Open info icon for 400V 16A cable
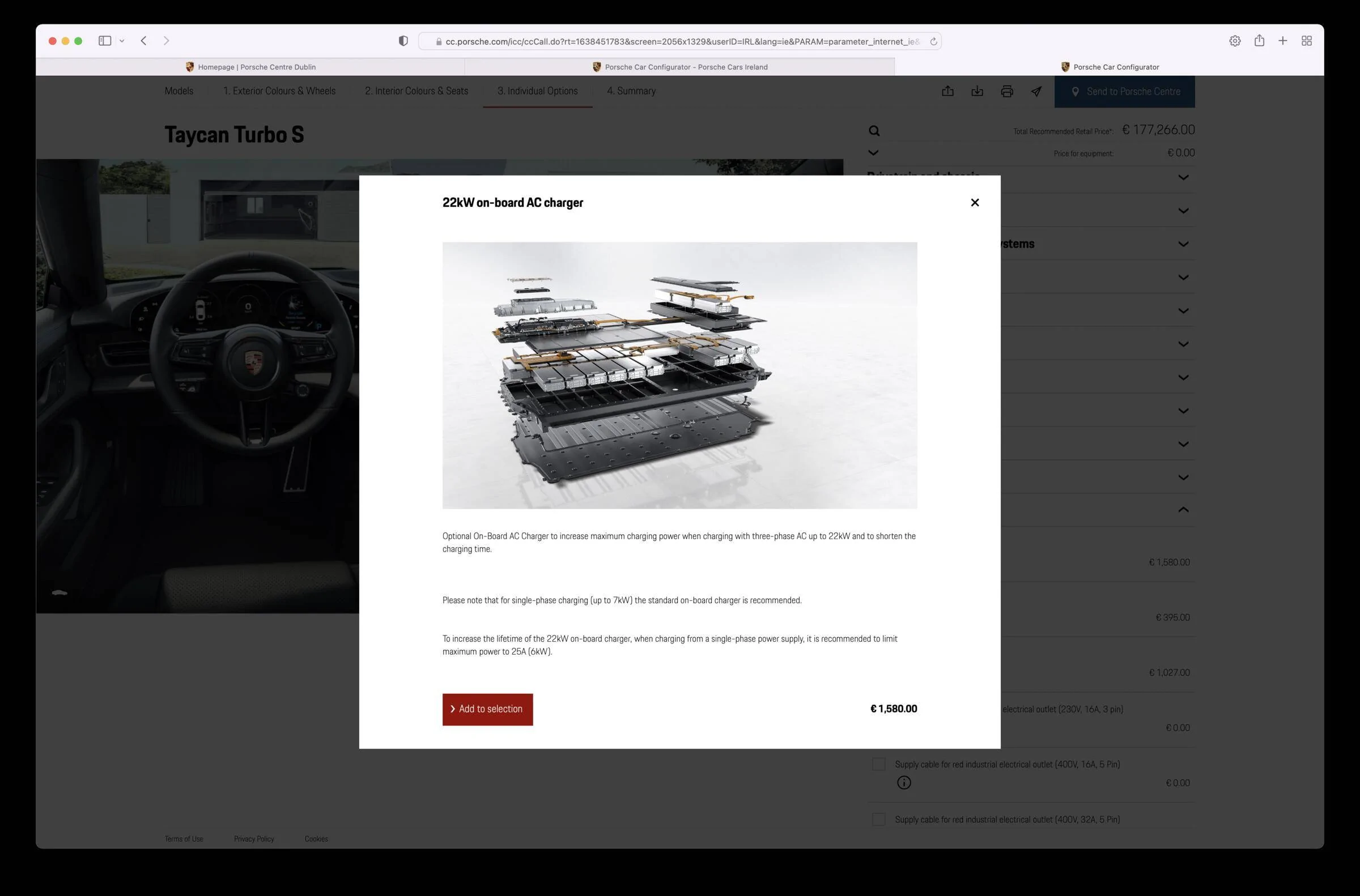Viewport: 1360px width, 896px height. tap(904, 783)
